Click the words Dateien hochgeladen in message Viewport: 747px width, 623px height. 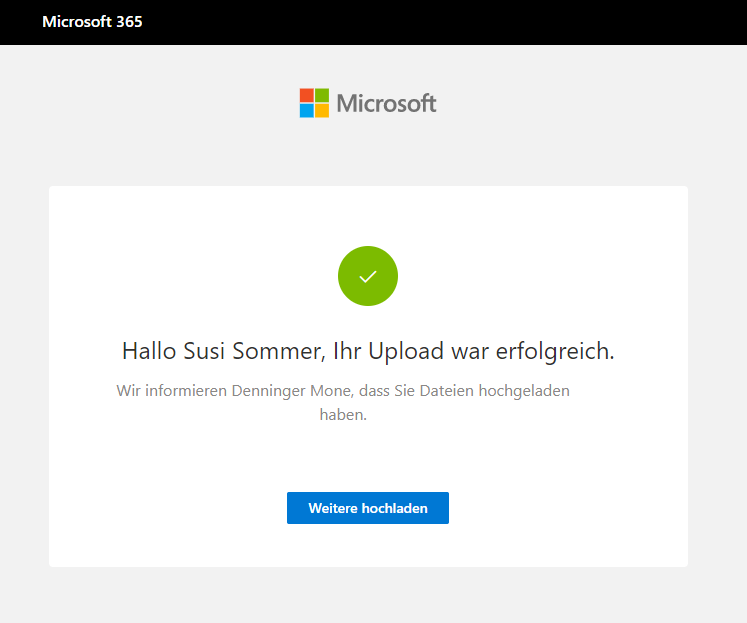click(x=500, y=391)
